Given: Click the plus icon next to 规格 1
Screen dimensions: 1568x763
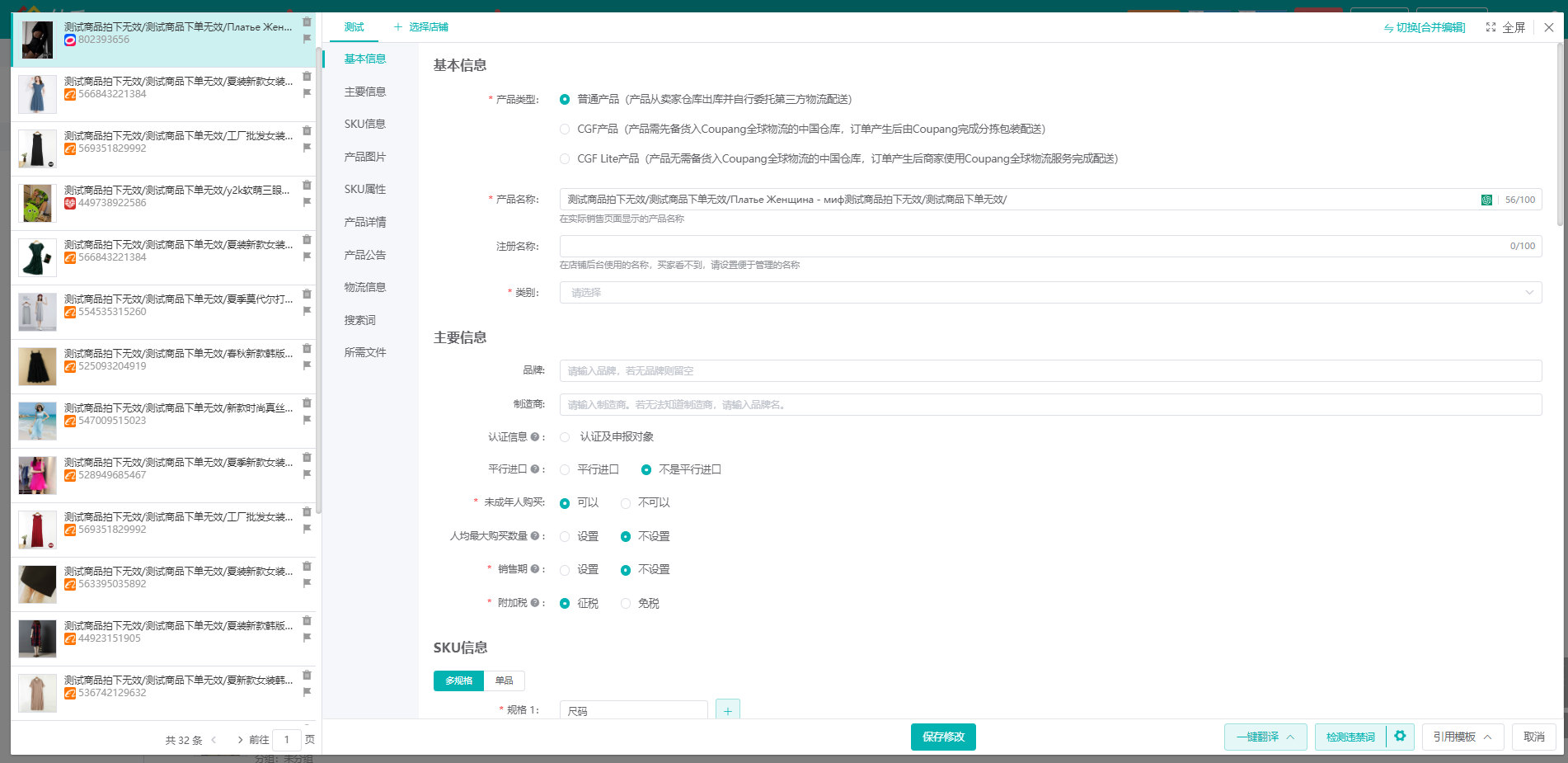Looking at the screenshot, I should (x=727, y=710).
